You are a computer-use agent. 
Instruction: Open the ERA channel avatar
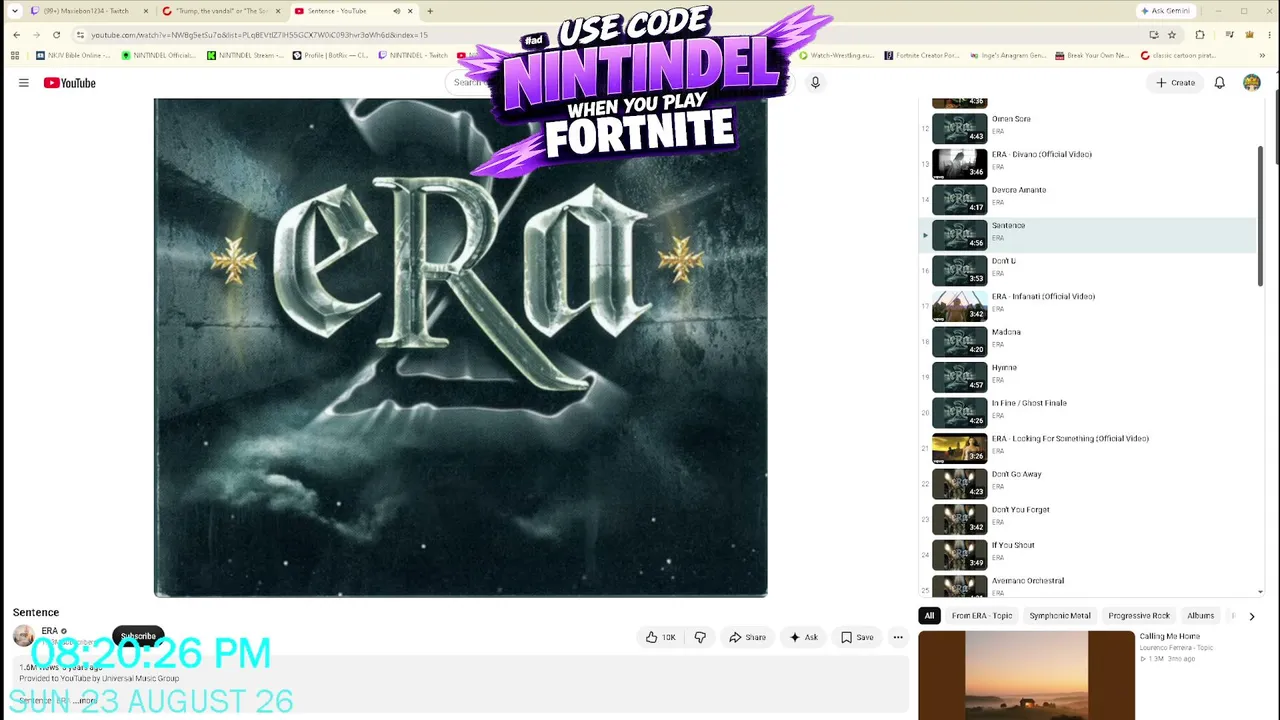[23, 636]
